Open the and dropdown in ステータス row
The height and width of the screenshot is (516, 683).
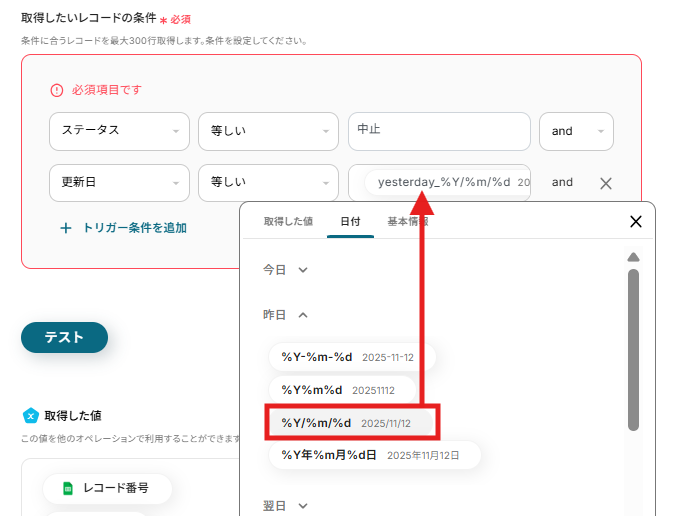click(576, 132)
